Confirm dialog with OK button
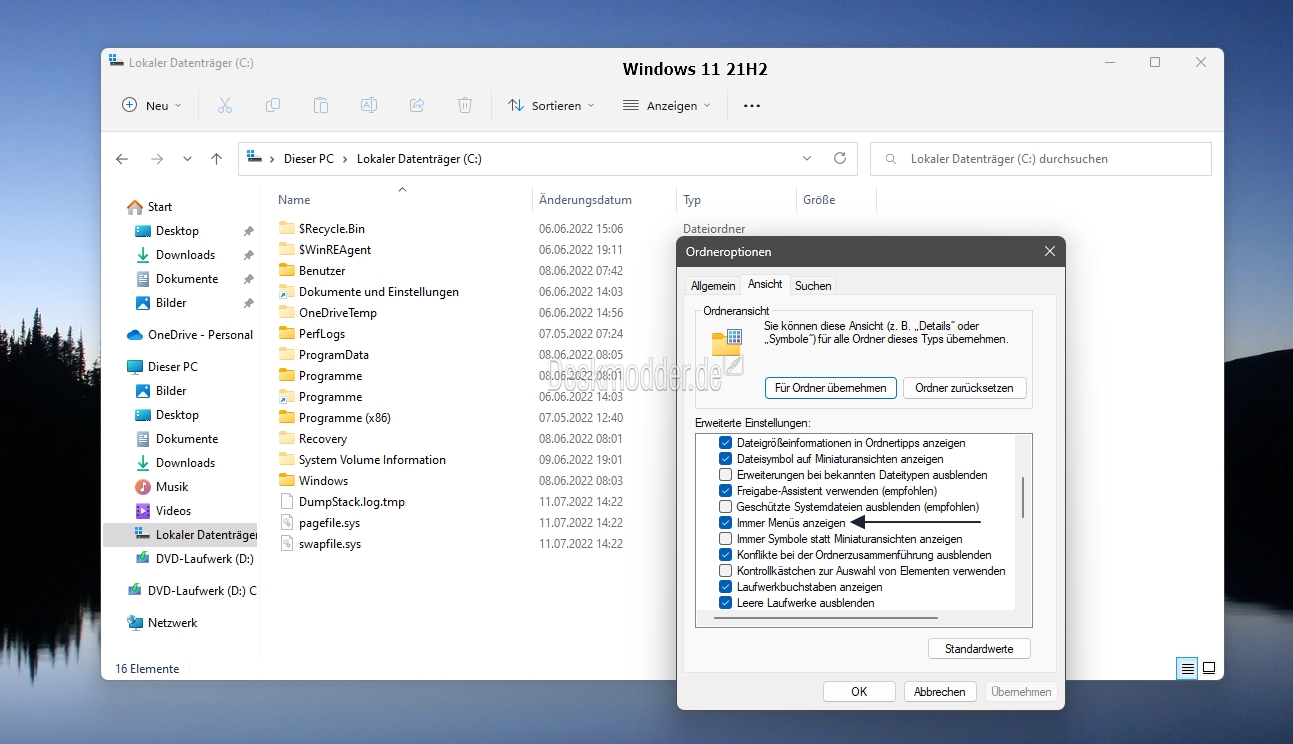This screenshot has height=744, width=1293. [x=859, y=691]
